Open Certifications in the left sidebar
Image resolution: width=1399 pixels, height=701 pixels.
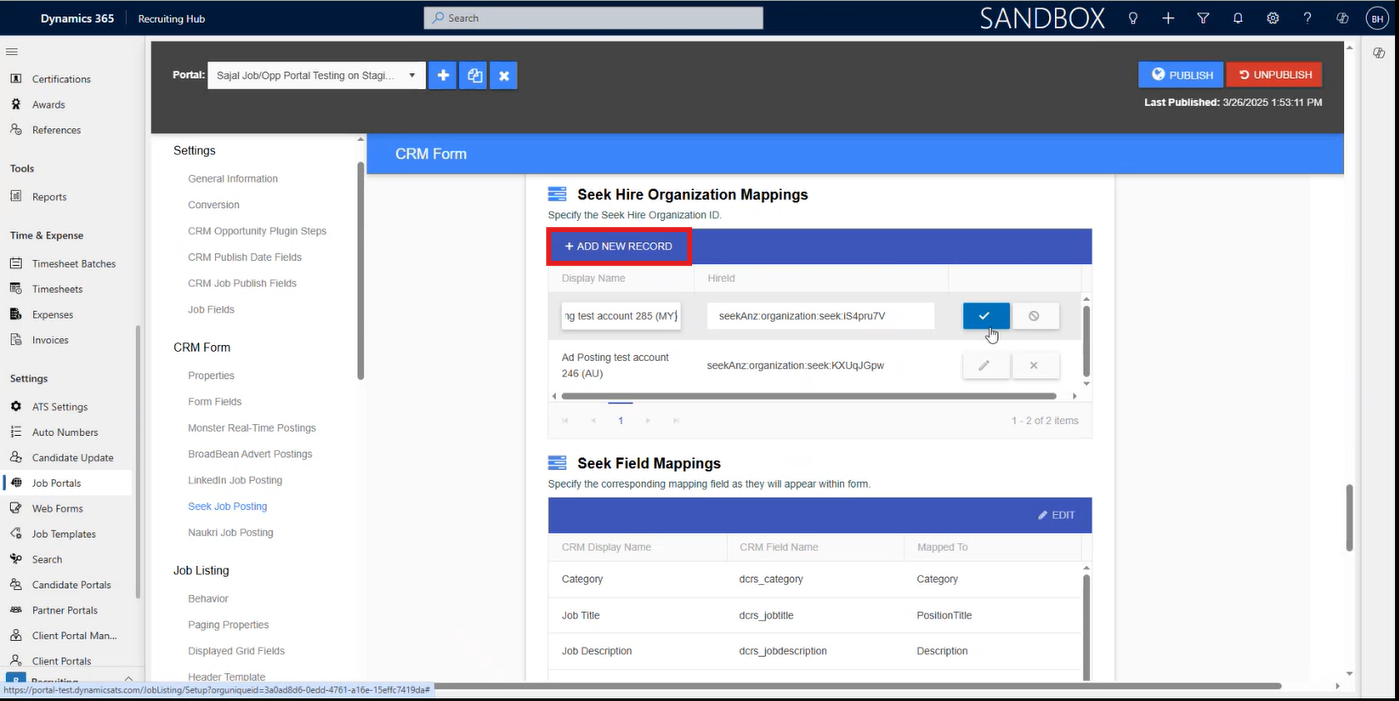pyautogui.click(x=61, y=79)
